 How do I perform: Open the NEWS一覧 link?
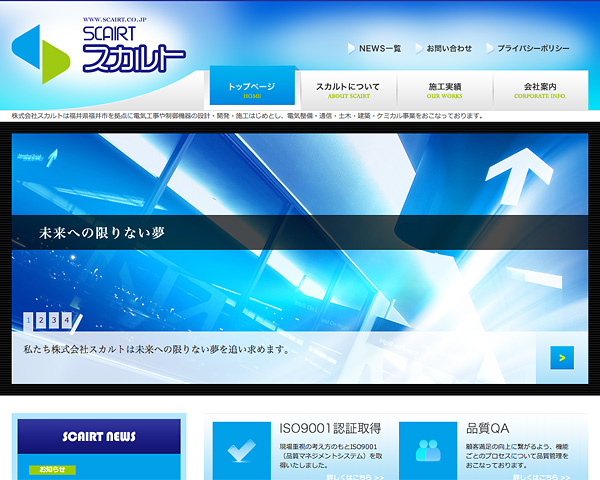(380, 49)
